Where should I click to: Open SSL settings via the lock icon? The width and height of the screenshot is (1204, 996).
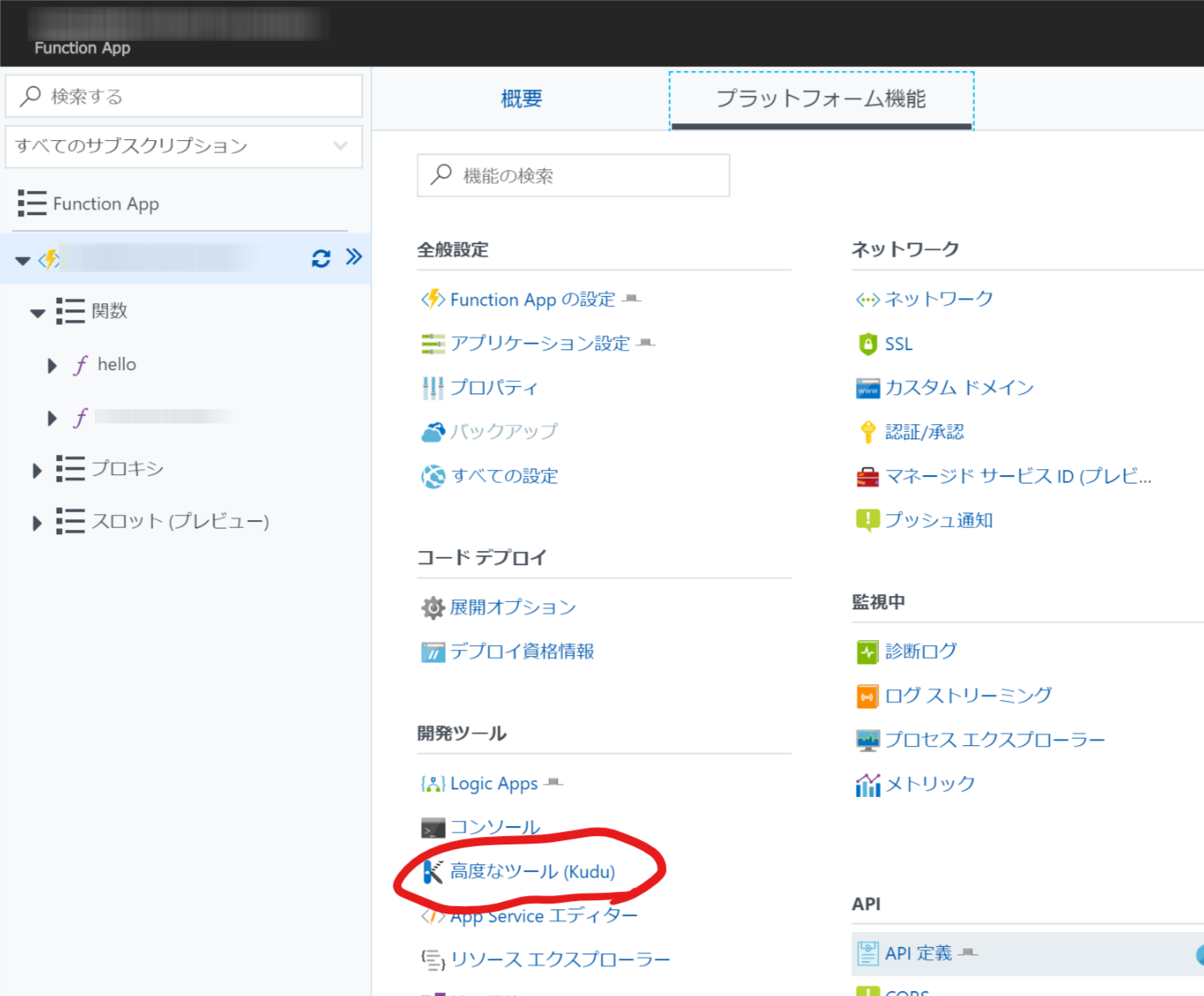pyautogui.click(x=867, y=343)
